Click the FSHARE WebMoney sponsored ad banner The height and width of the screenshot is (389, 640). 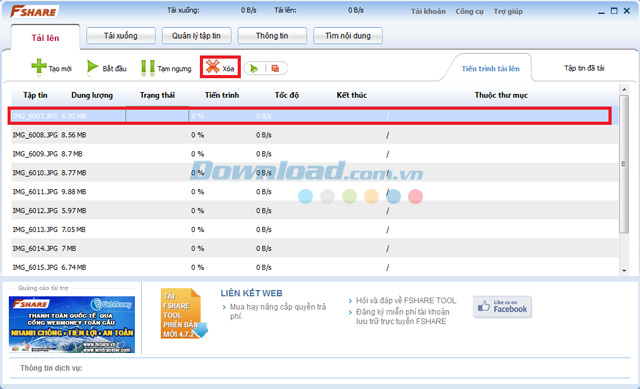pos(72,325)
